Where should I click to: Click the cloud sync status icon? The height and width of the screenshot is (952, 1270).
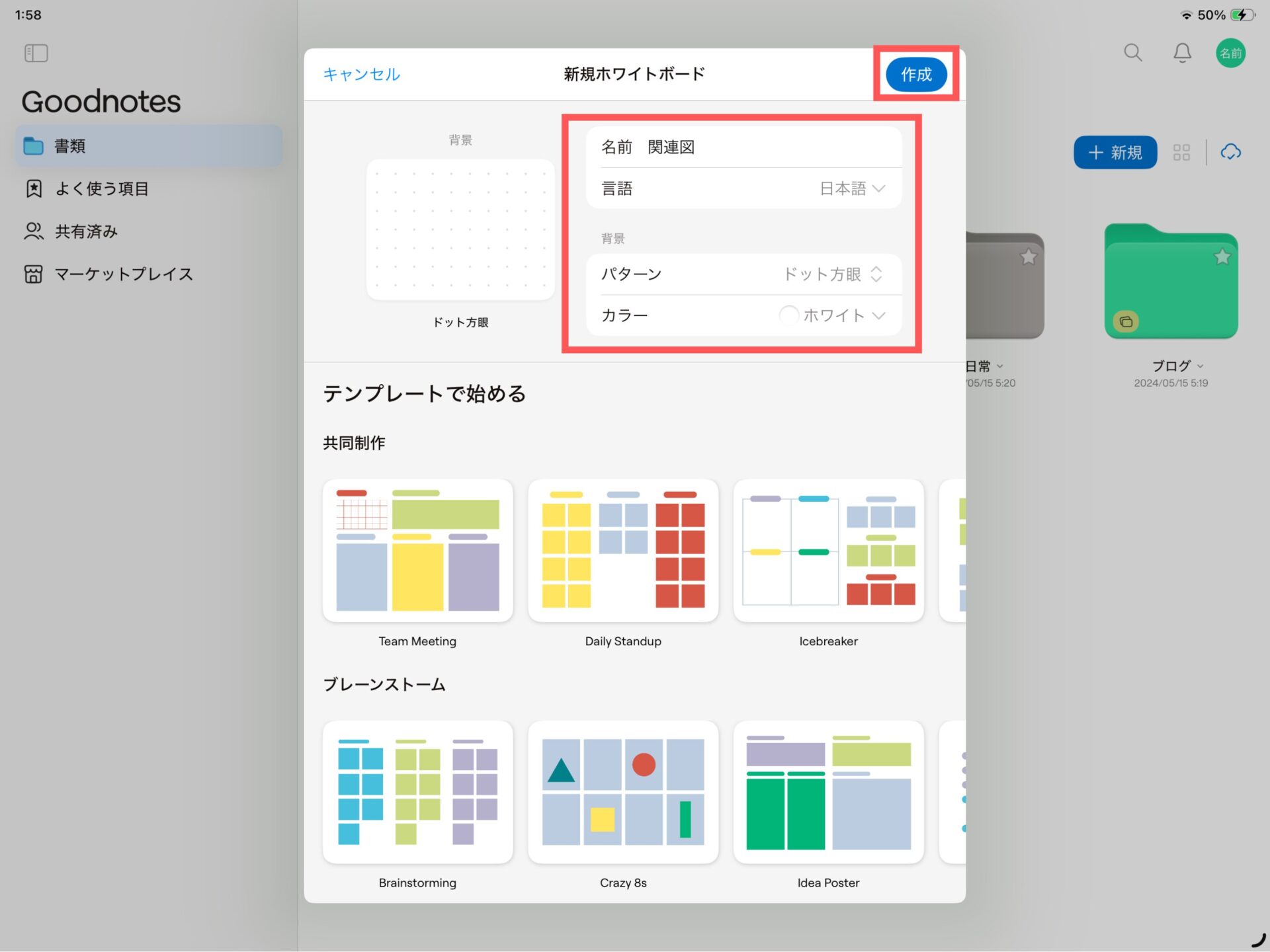pyautogui.click(x=1230, y=153)
